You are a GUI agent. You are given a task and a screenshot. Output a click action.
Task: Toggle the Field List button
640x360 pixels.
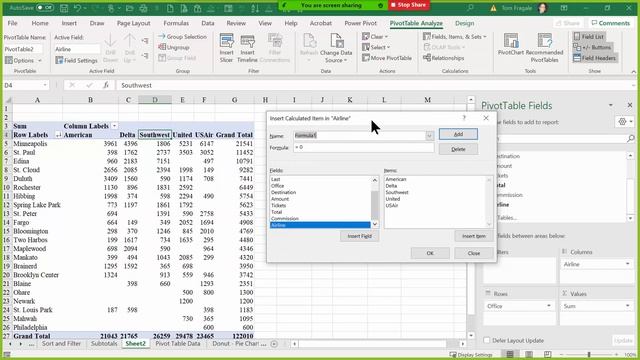point(589,37)
